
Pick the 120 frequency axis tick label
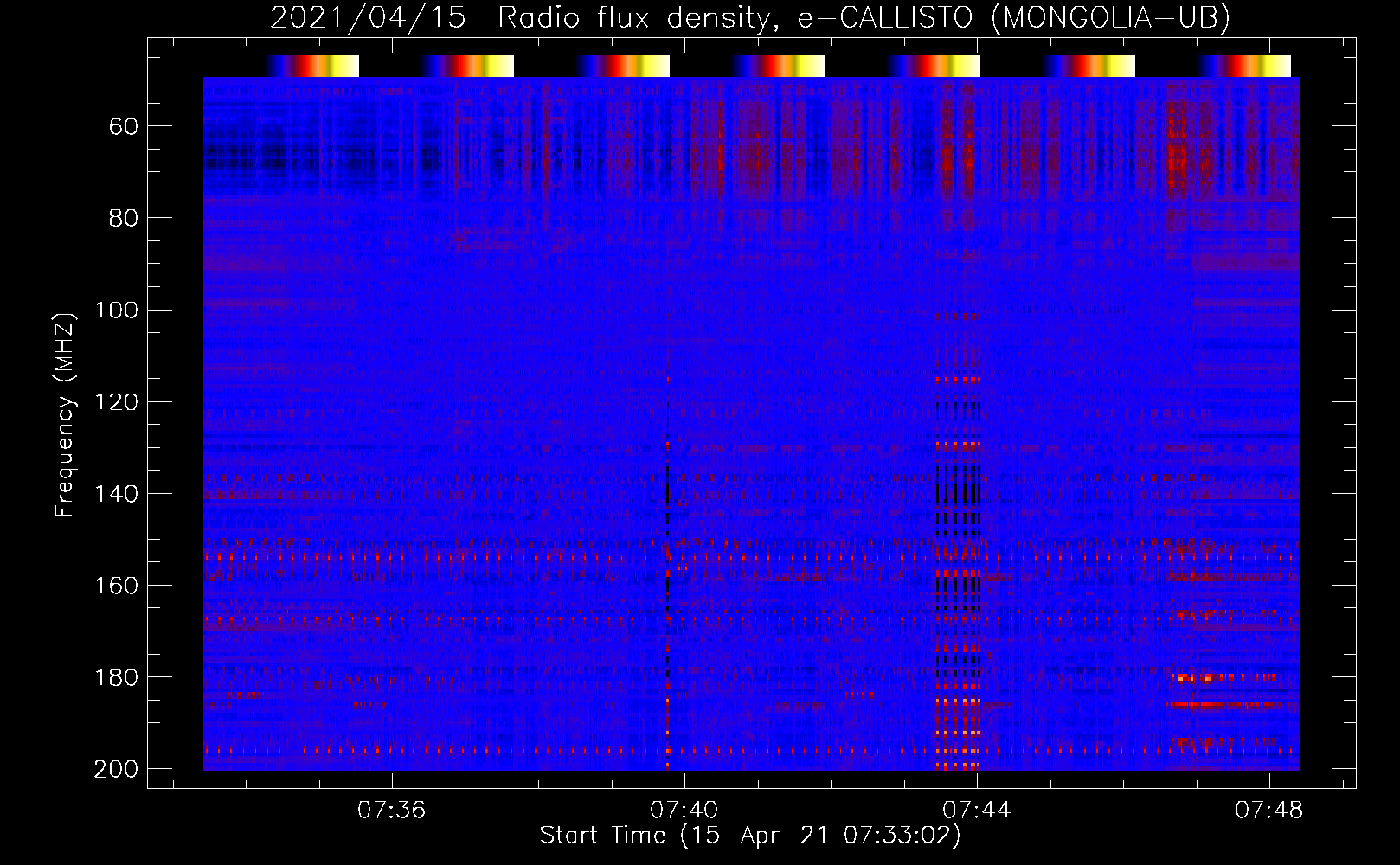(x=116, y=402)
